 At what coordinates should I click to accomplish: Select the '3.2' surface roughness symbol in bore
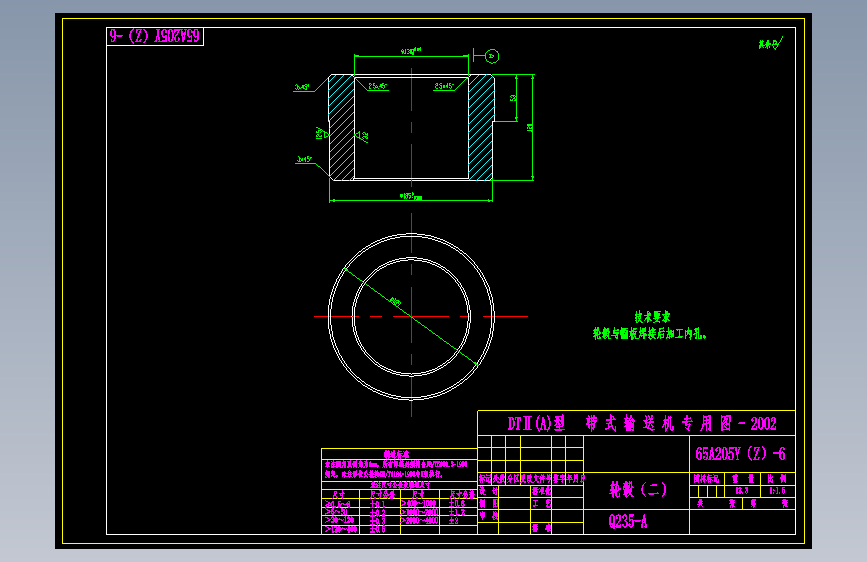(362, 136)
